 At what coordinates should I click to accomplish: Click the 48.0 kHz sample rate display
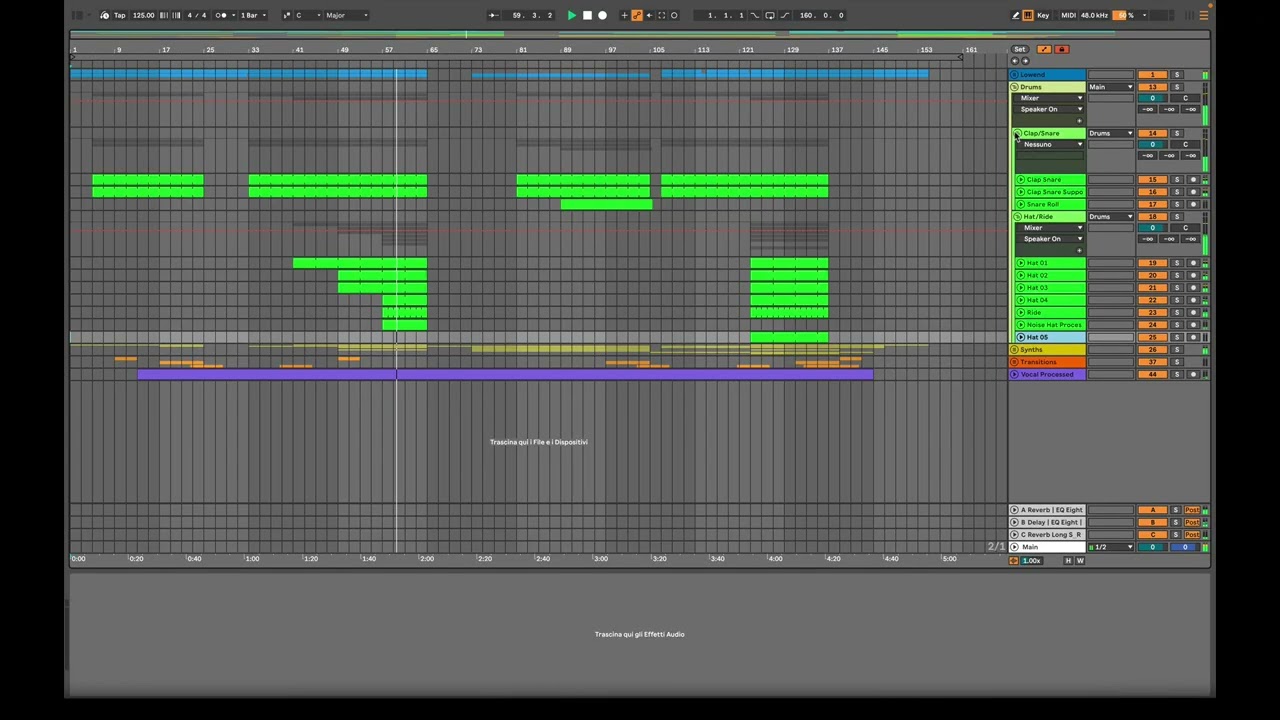click(x=1094, y=15)
